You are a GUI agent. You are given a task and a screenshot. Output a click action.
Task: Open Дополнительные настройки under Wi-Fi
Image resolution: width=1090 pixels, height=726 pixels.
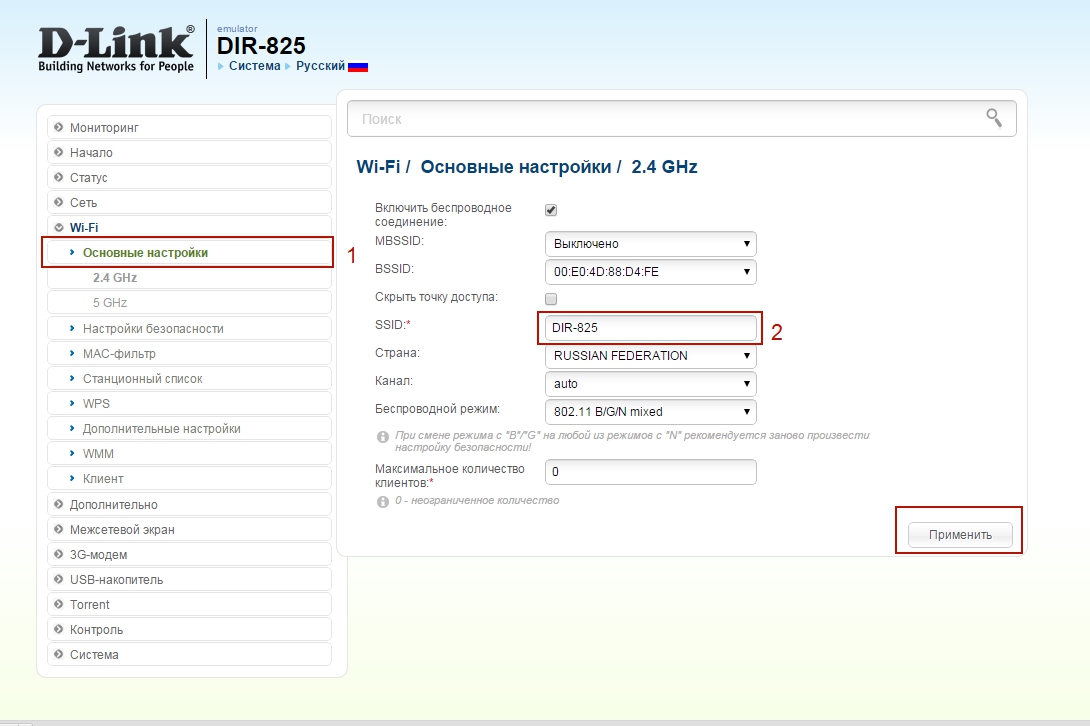[189, 428]
